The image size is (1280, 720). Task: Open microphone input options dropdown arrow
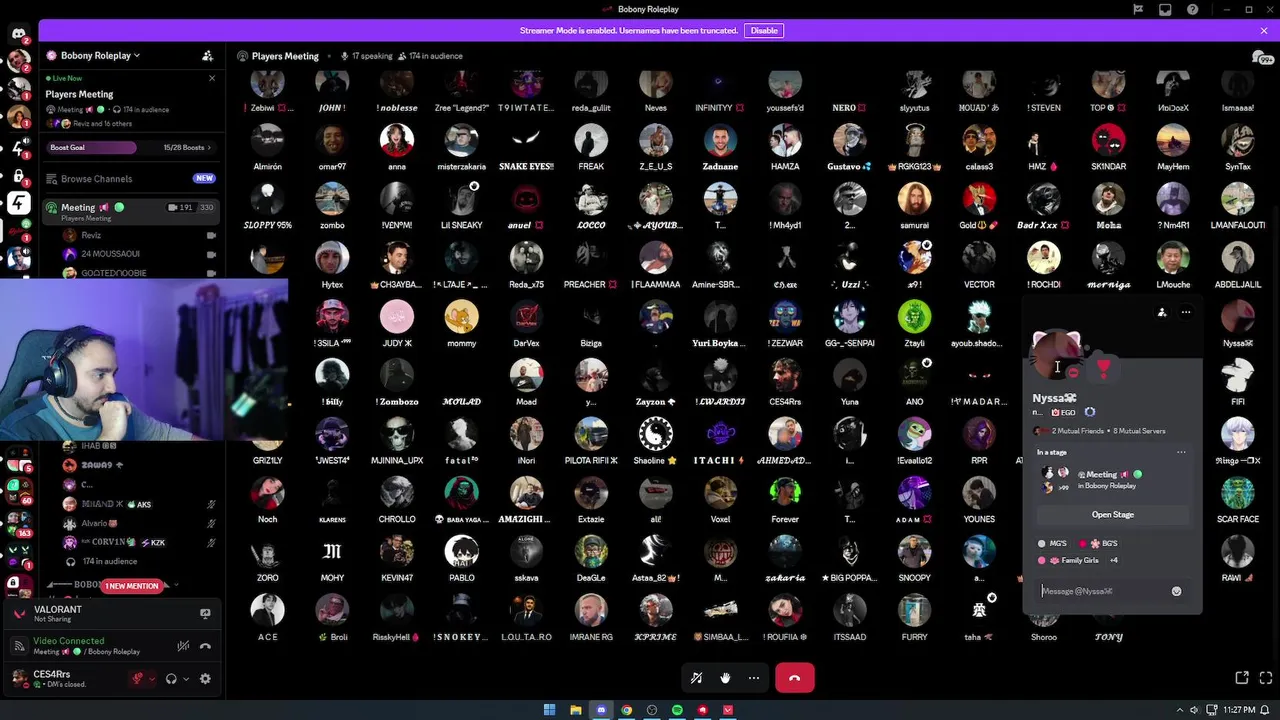(x=151, y=679)
